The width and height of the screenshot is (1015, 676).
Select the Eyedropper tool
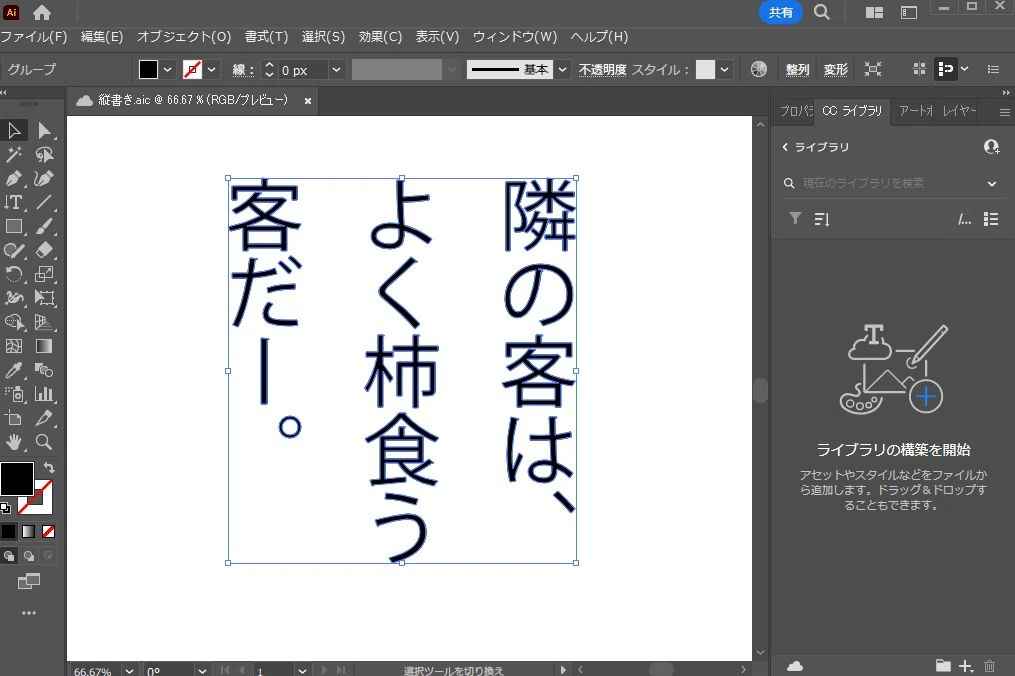[x=14, y=370]
